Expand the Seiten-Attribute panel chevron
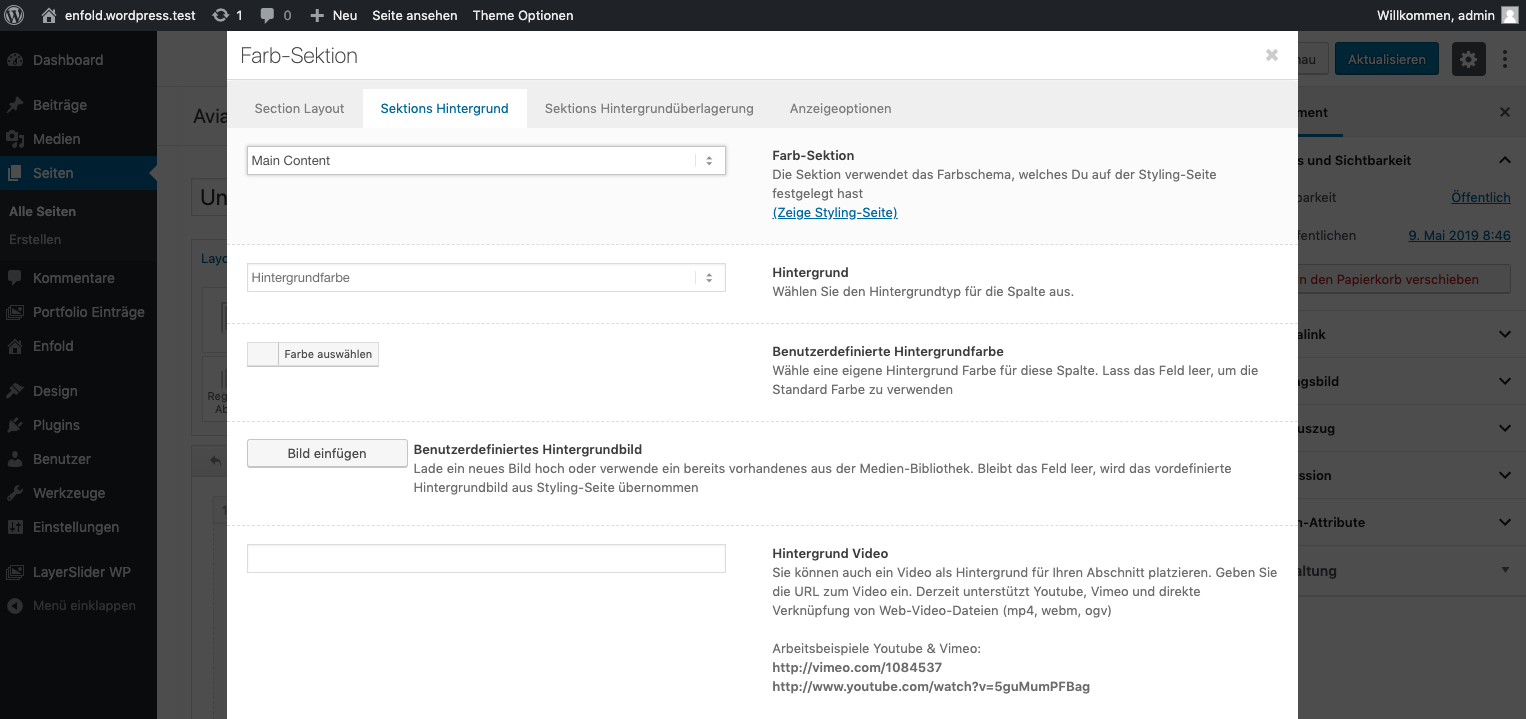The image size is (1526, 719). [1505, 522]
